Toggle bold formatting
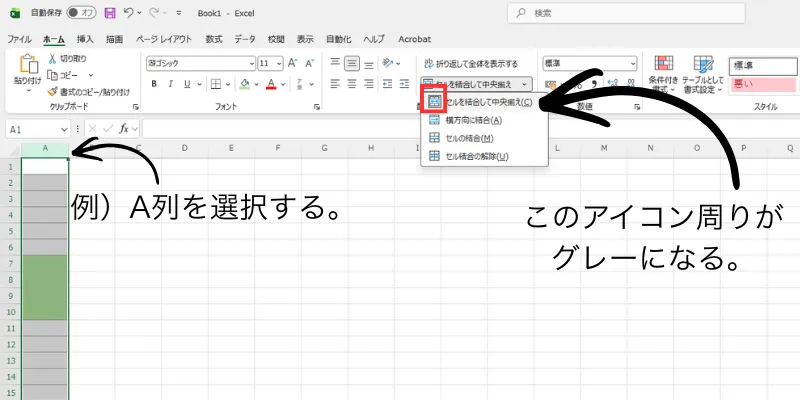 154,84
